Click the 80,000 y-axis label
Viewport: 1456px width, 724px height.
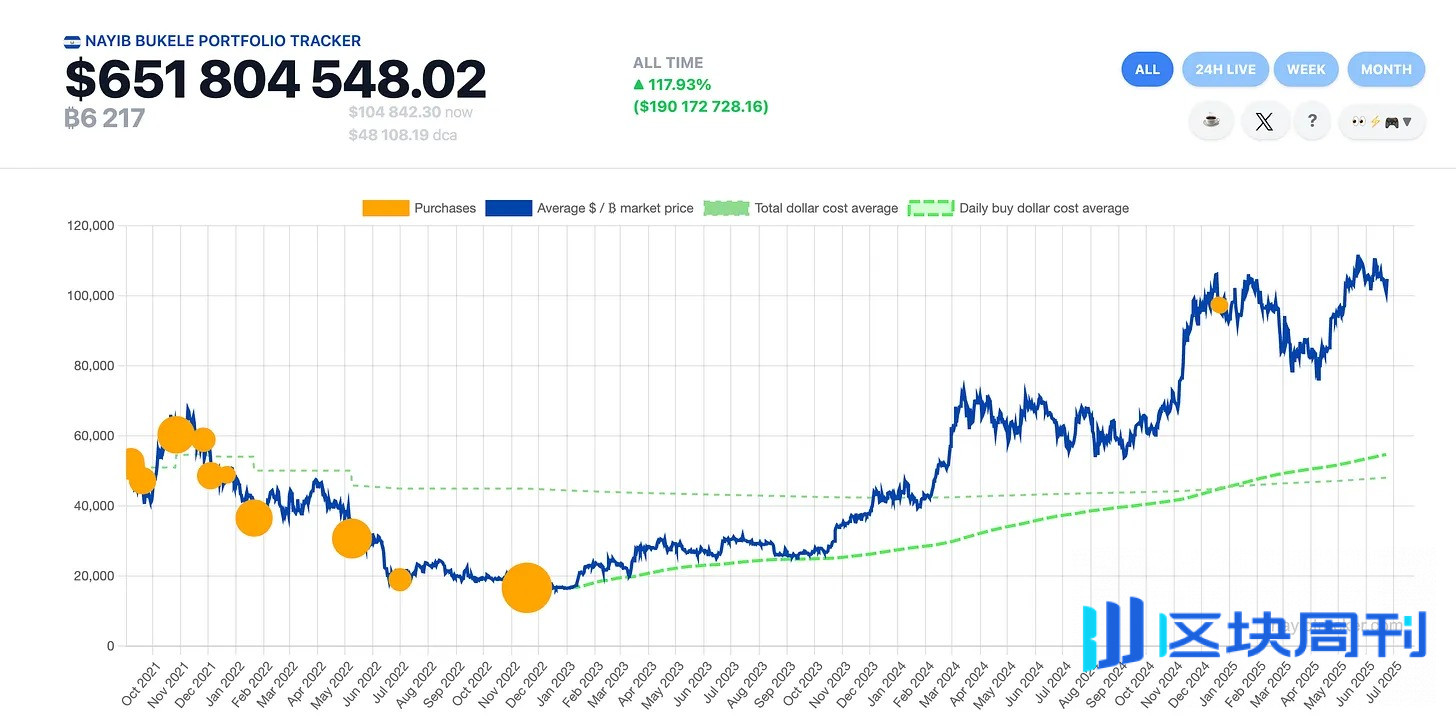[92, 366]
